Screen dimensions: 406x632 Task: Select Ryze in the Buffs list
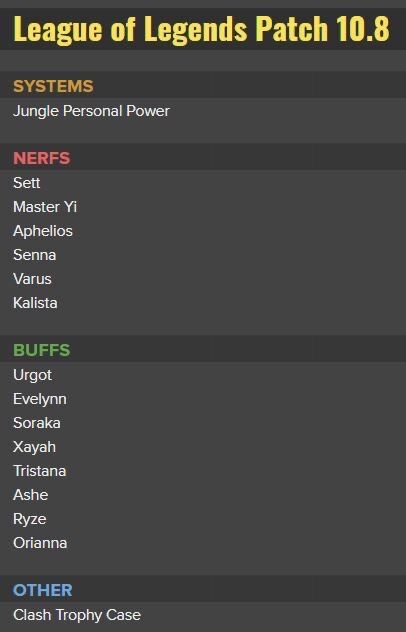tap(29, 519)
